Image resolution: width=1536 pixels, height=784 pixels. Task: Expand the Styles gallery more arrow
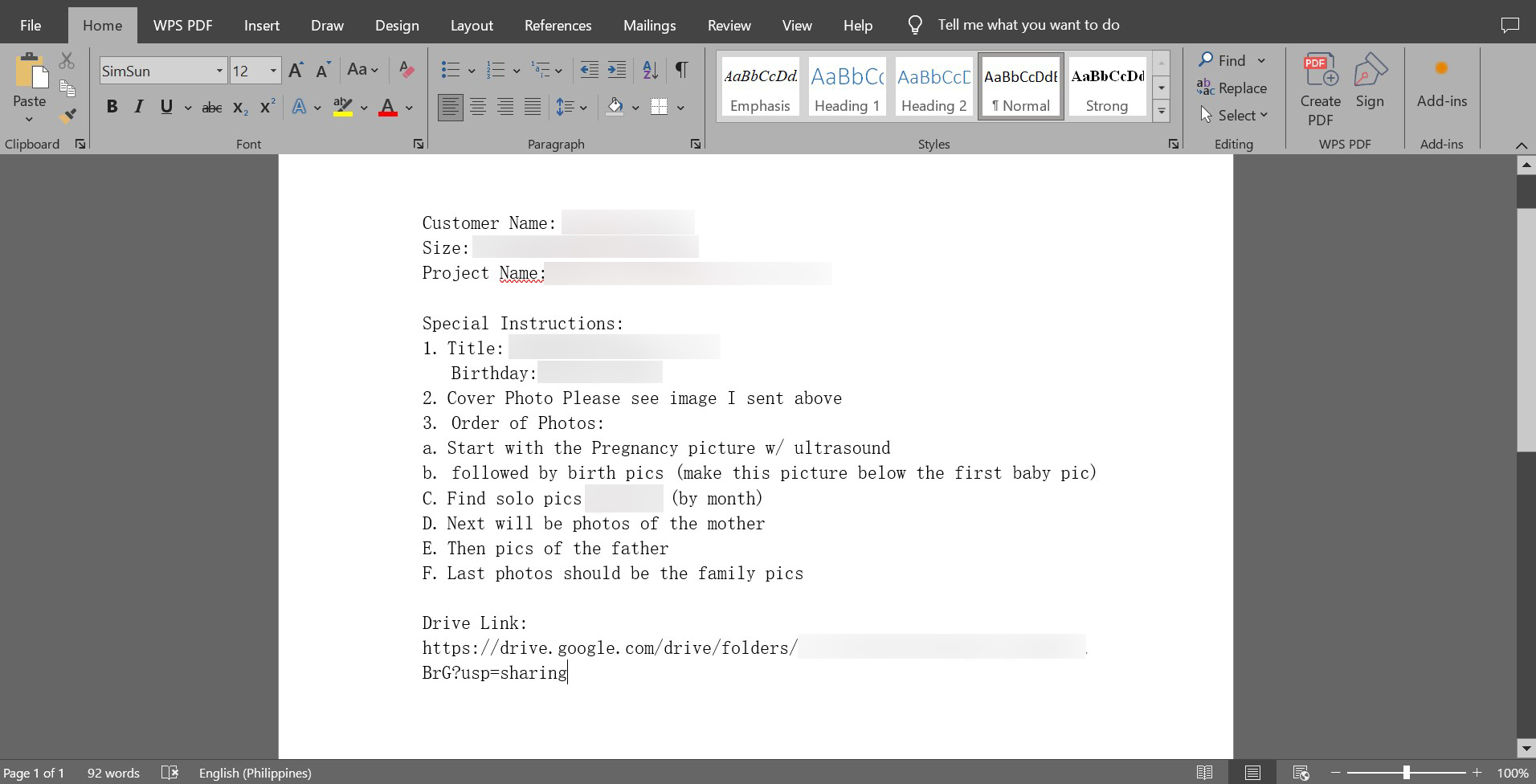coord(1162,112)
